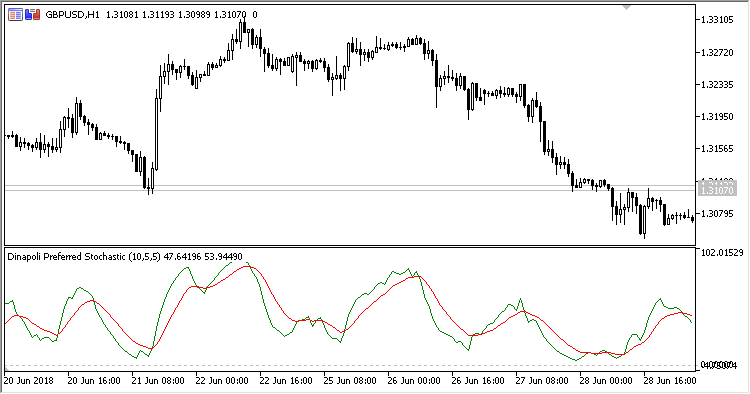Click the 102.01529 indicator scale value
This screenshot has width=750, height=394.
coord(722,252)
